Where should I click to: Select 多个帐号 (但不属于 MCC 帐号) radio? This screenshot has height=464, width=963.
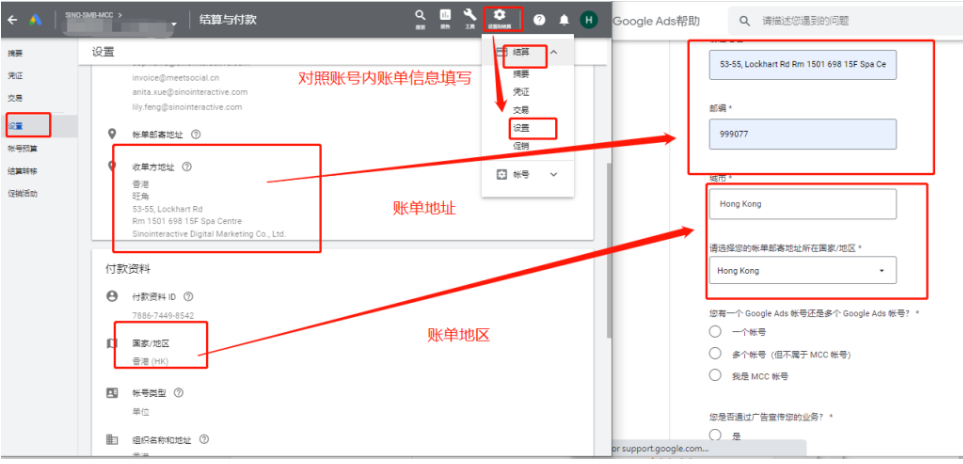[714, 354]
